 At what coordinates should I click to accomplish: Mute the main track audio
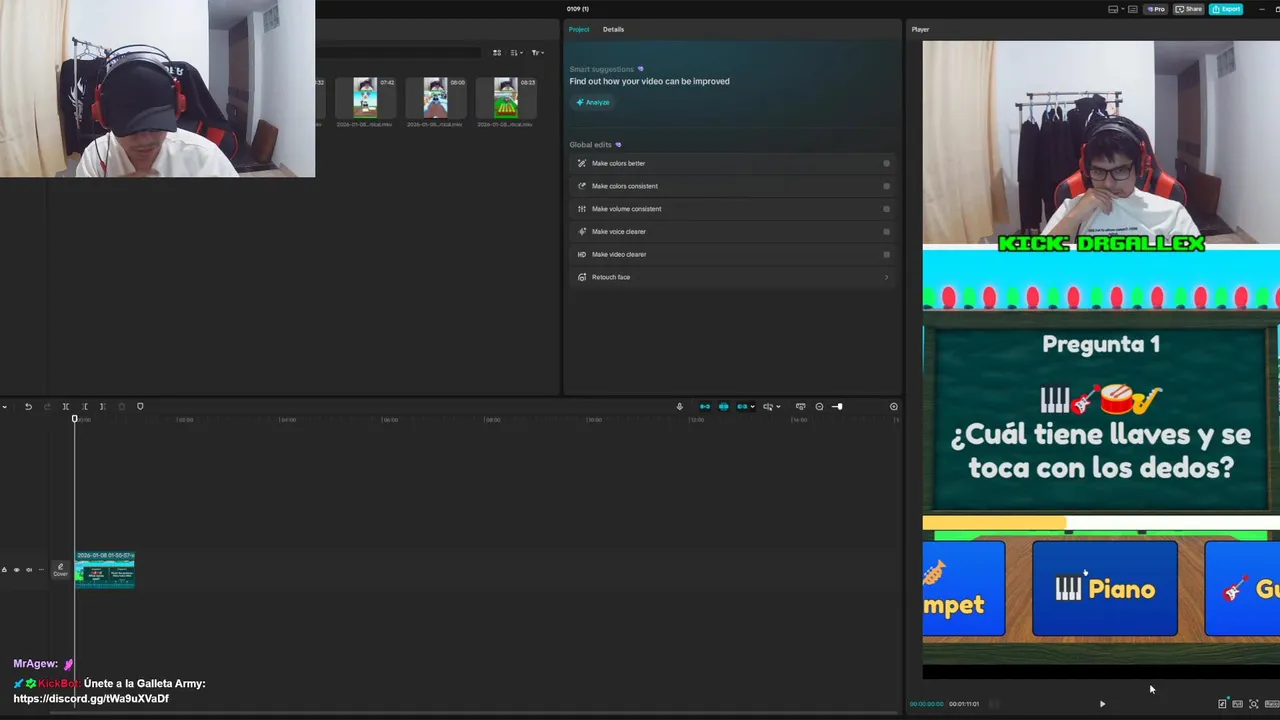[x=29, y=570]
